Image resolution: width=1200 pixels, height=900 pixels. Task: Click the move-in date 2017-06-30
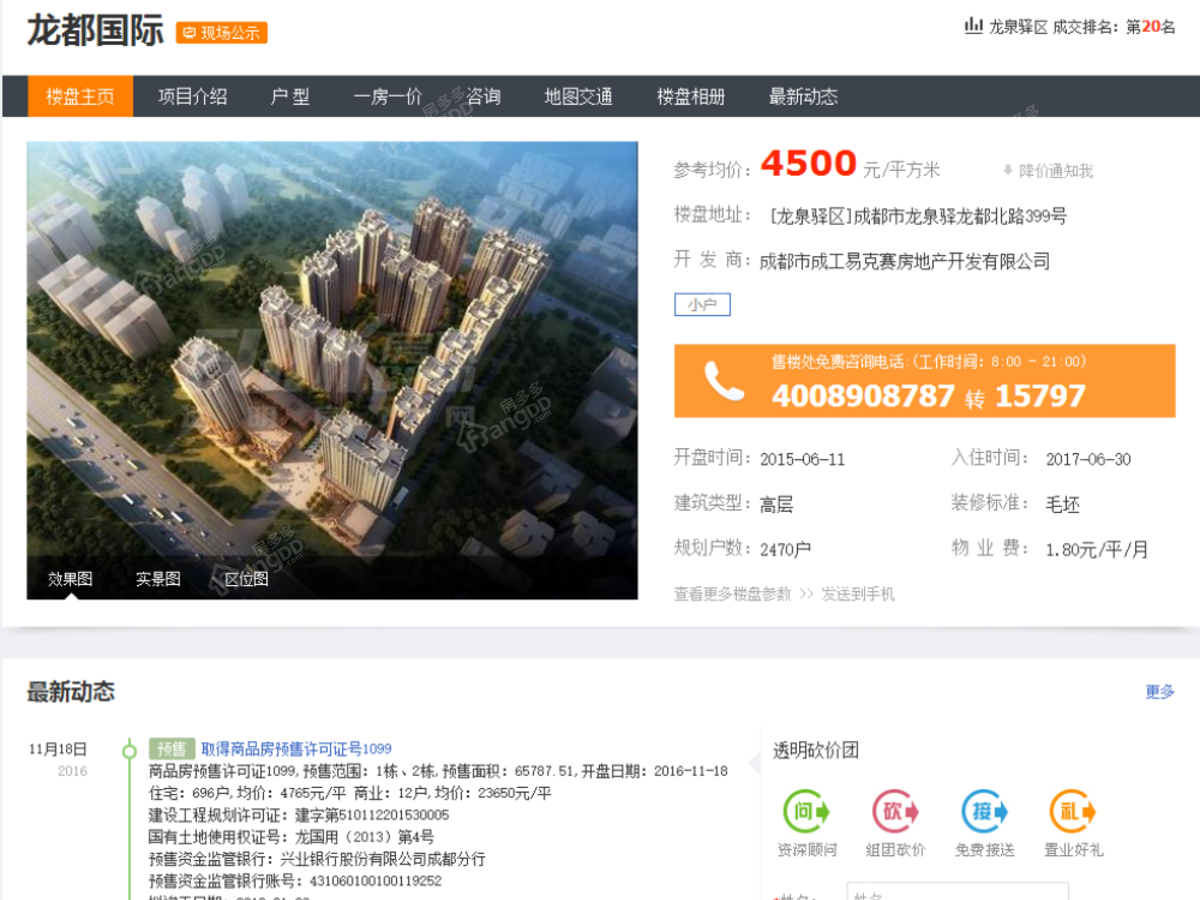[x=1089, y=460]
